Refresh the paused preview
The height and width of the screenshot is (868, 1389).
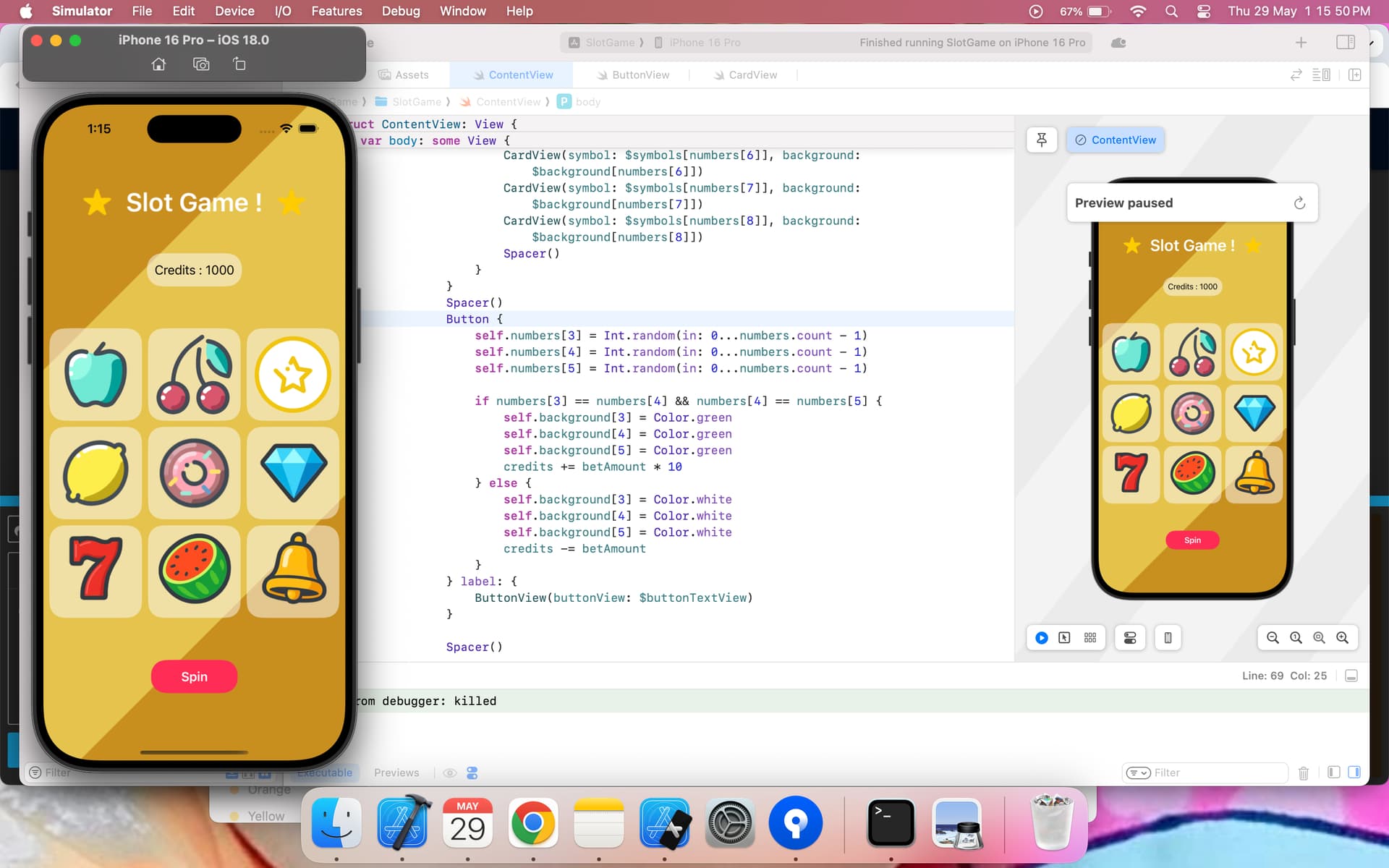tap(1299, 203)
